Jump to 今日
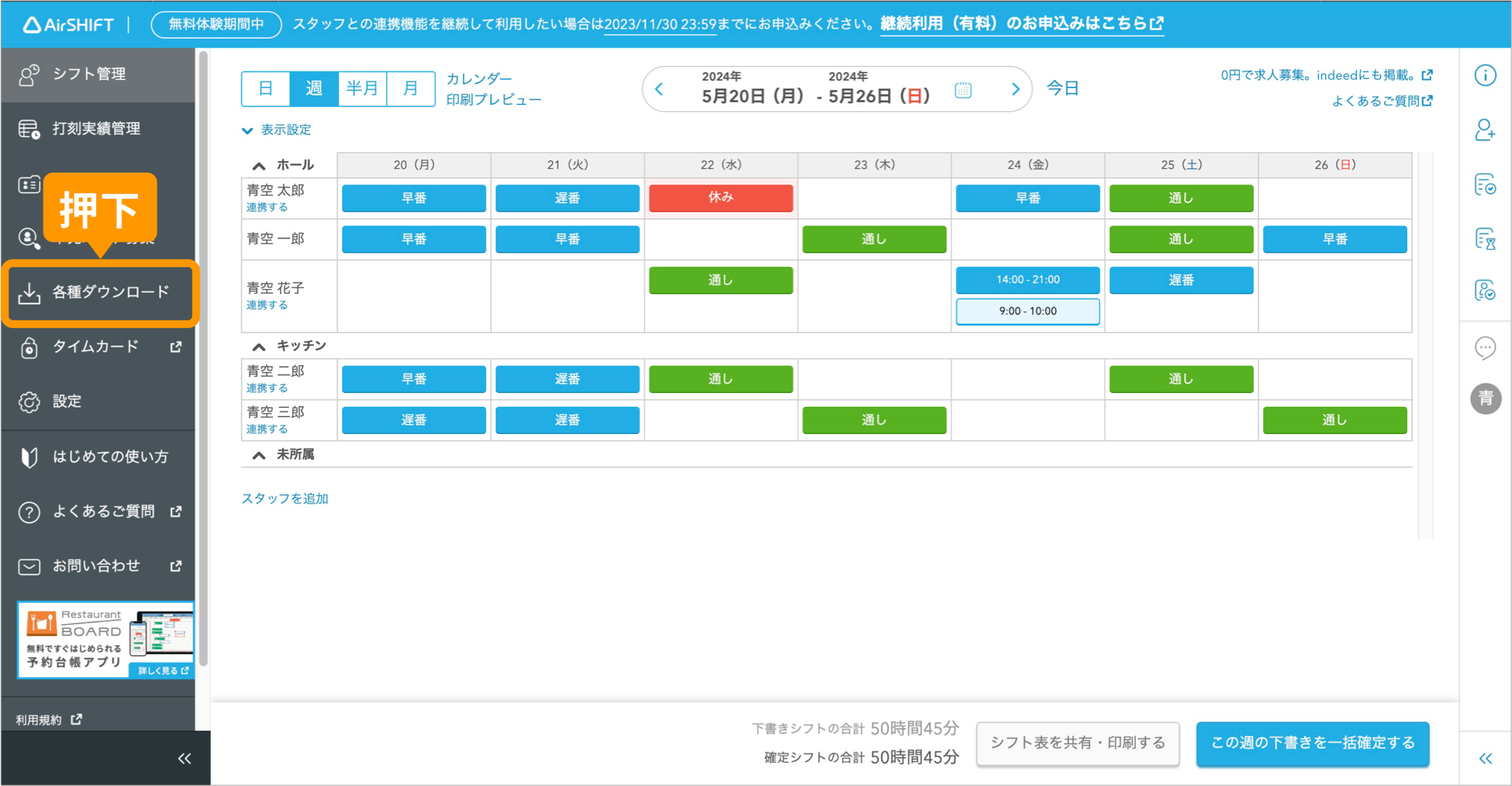This screenshot has width=1512, height=786. (x=1062, y=89)
